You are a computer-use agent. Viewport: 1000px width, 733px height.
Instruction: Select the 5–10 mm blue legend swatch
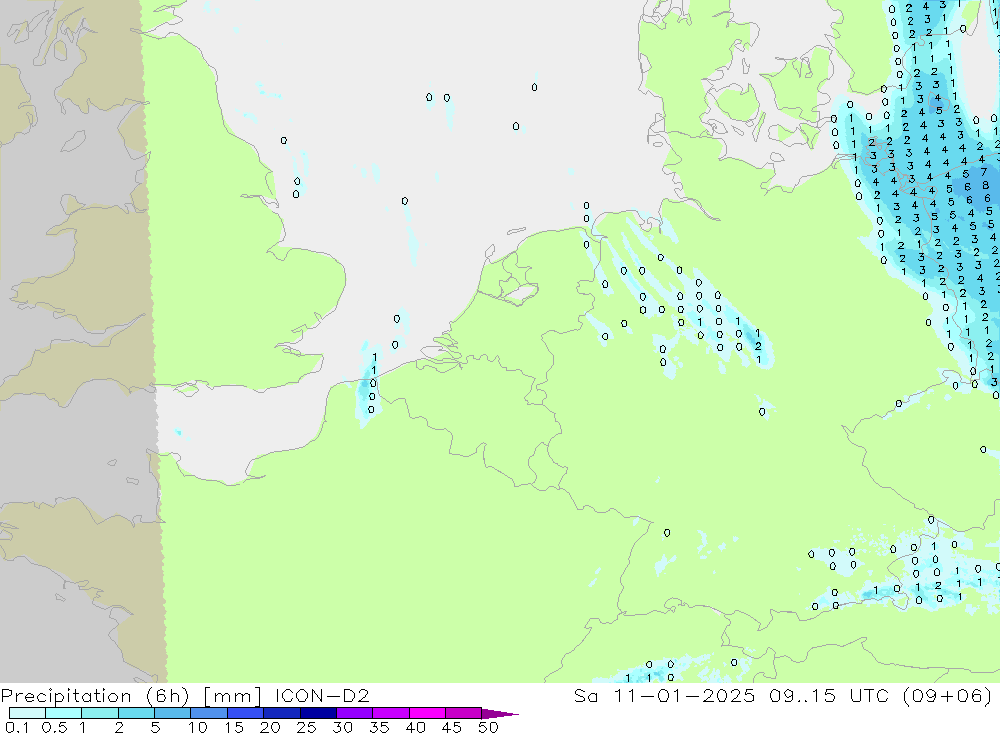(x=172, y=713)
